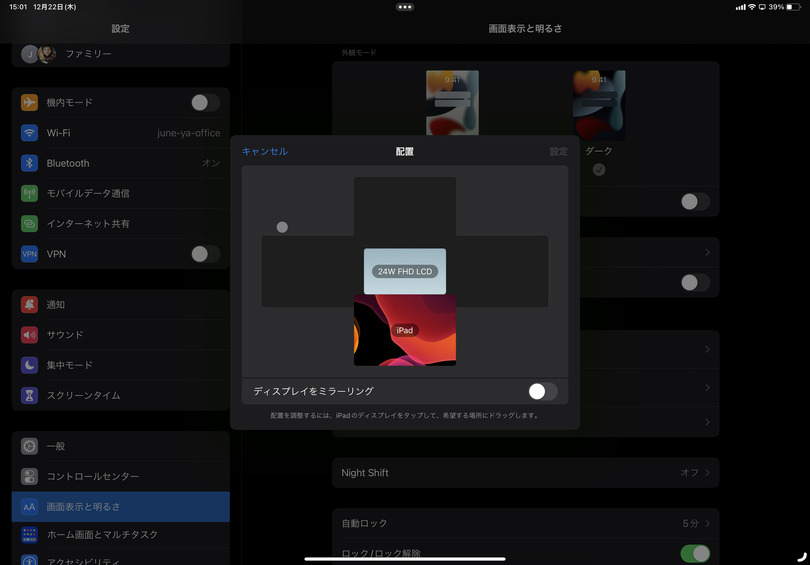Tap the Accessibility icon

point(29,560)
